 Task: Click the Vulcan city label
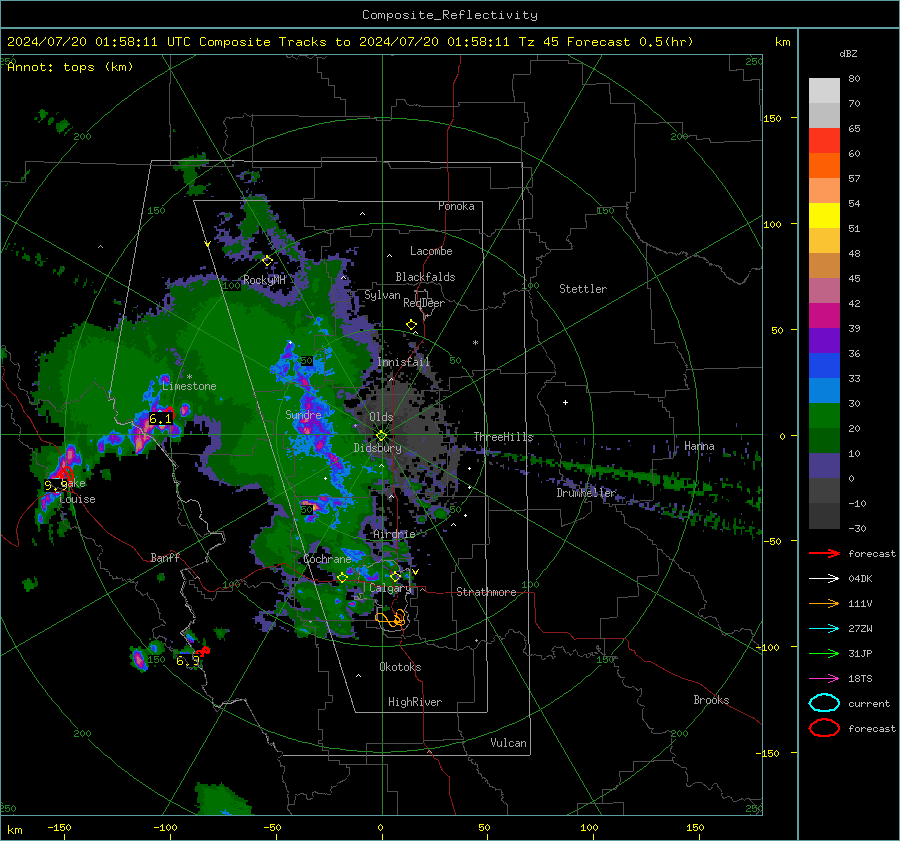[x=508, y=743]
